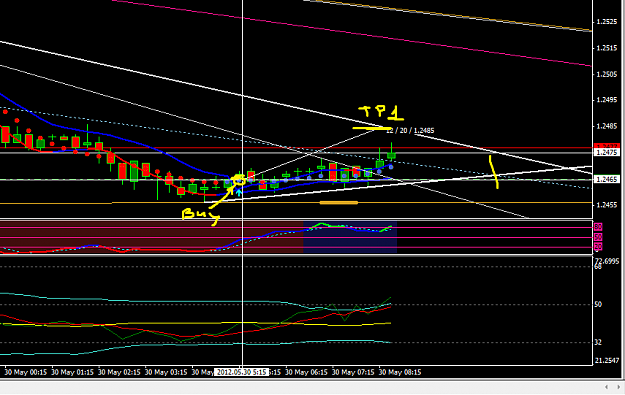
Task: Click the 1.2455 price scale value
Action: click(607, 205)
